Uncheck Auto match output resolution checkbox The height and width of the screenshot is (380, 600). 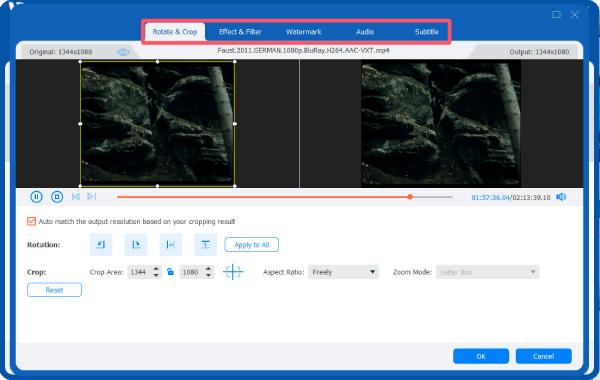click(x=31, y=221)
